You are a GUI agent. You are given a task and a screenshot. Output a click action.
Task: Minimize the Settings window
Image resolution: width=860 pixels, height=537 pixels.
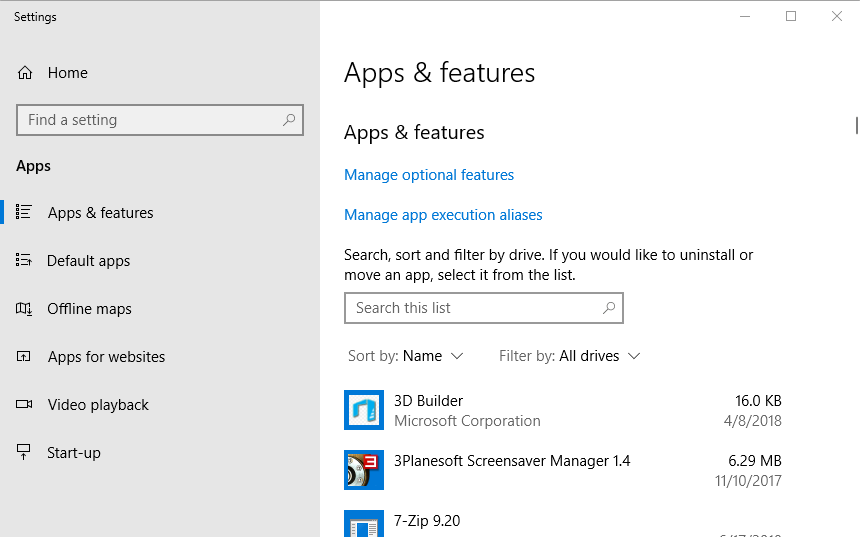(x=745, y=16)
